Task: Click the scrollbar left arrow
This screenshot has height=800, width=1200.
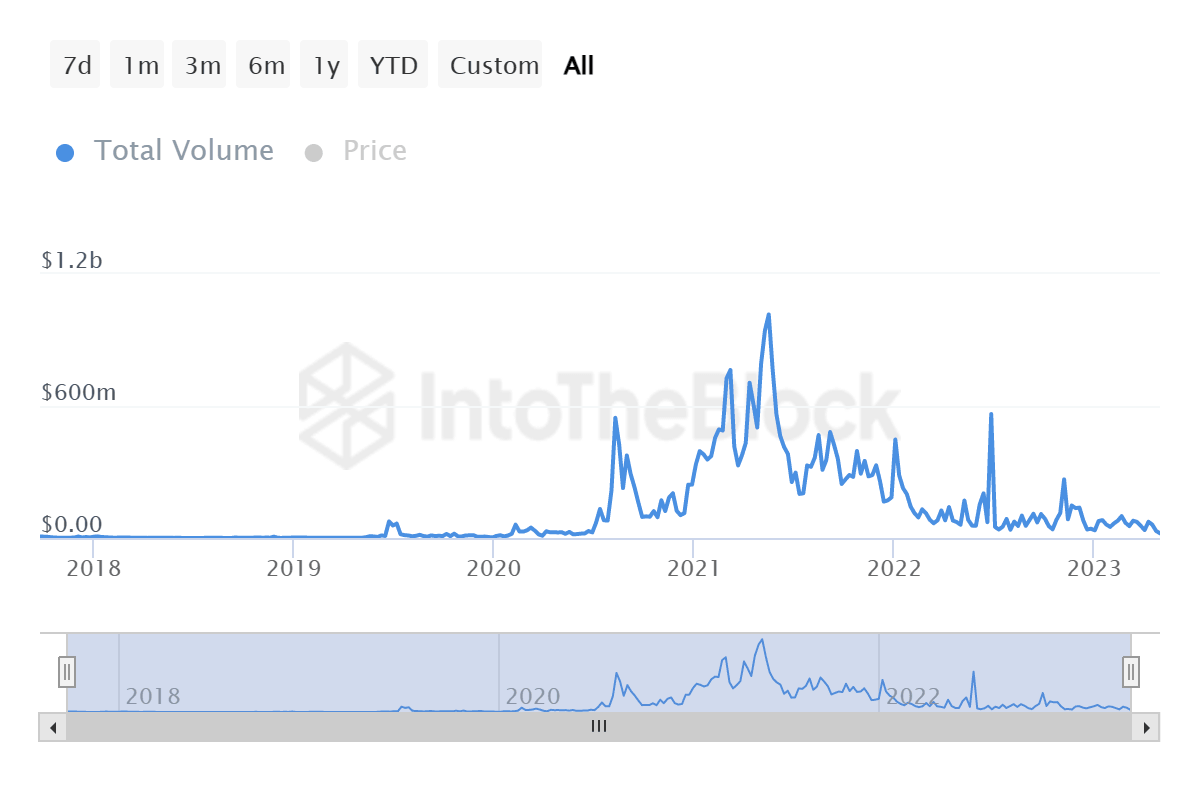Action: tap(51, 727)
